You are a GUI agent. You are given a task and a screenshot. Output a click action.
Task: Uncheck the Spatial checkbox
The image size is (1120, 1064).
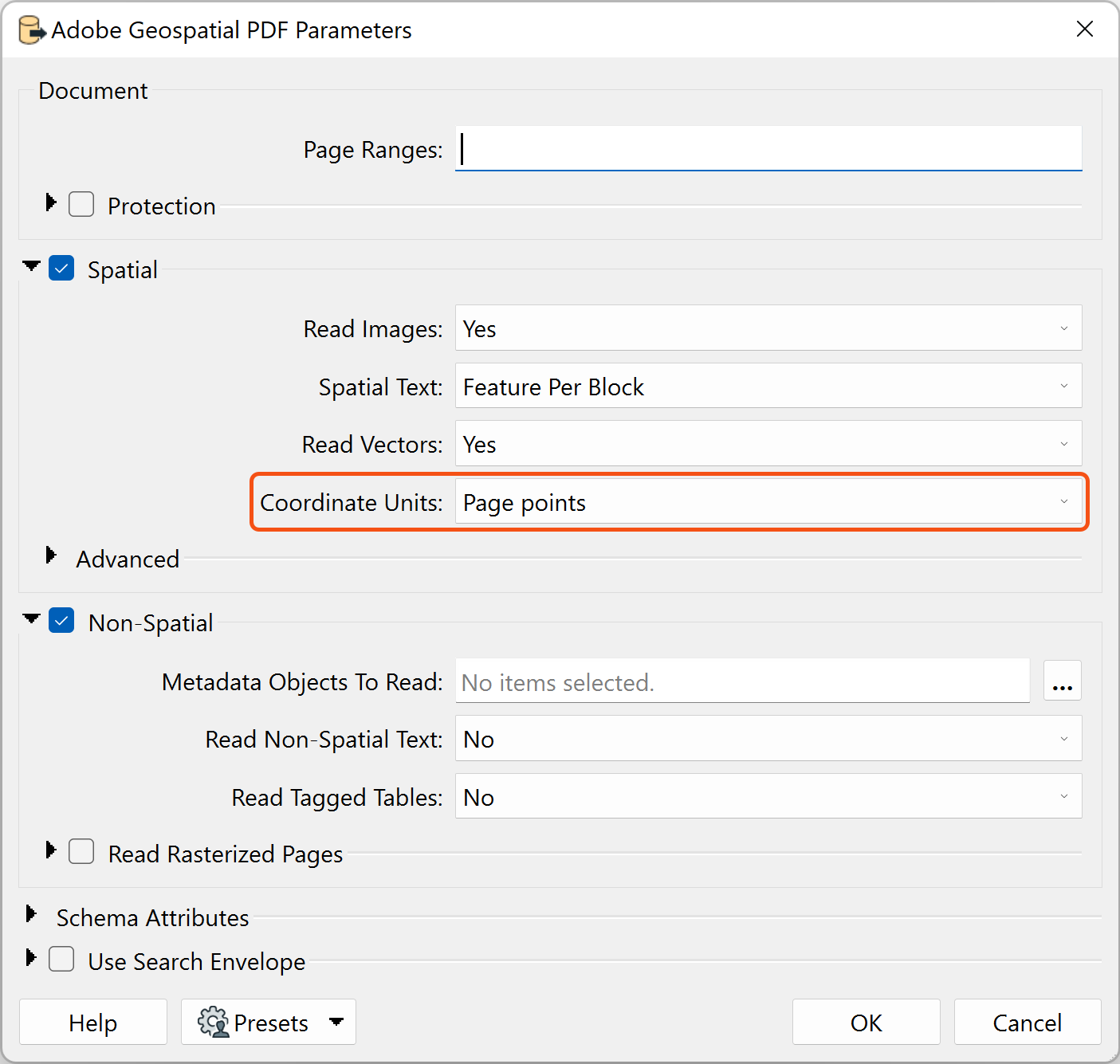click(61, 268)
